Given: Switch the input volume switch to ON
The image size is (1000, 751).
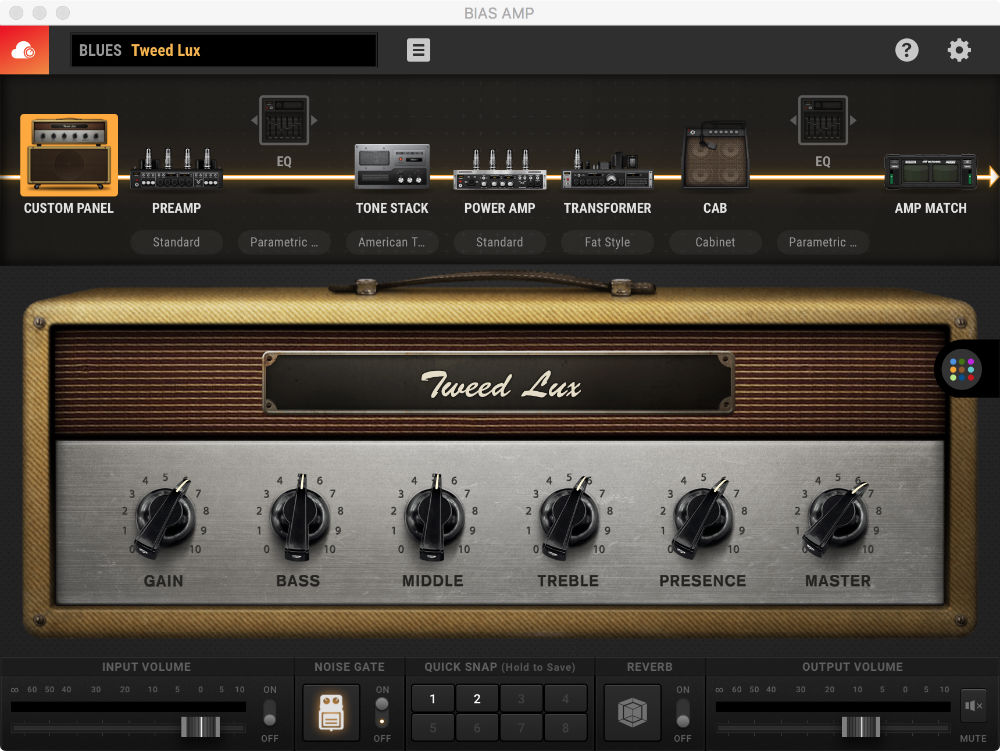Looking at the screenshot, I should (x=269, y=706).
